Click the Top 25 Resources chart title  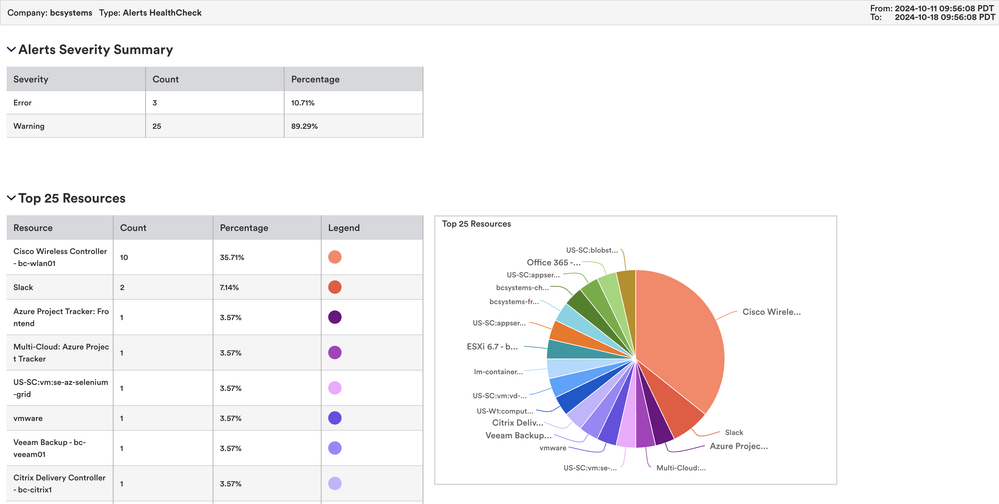tap(477, 224)
